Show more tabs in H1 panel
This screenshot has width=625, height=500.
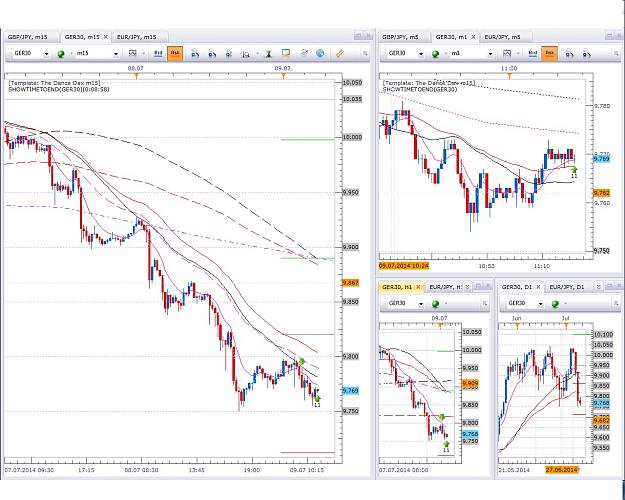point(468,287)
